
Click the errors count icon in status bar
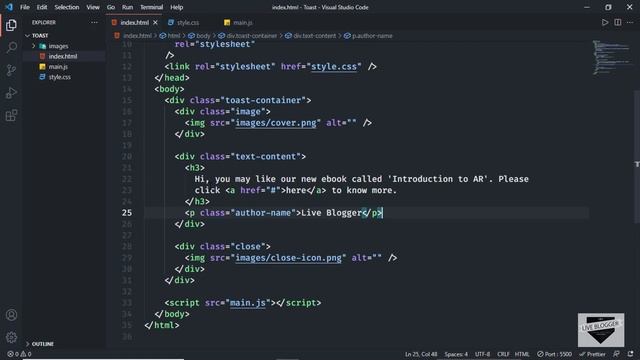(13, 354)
